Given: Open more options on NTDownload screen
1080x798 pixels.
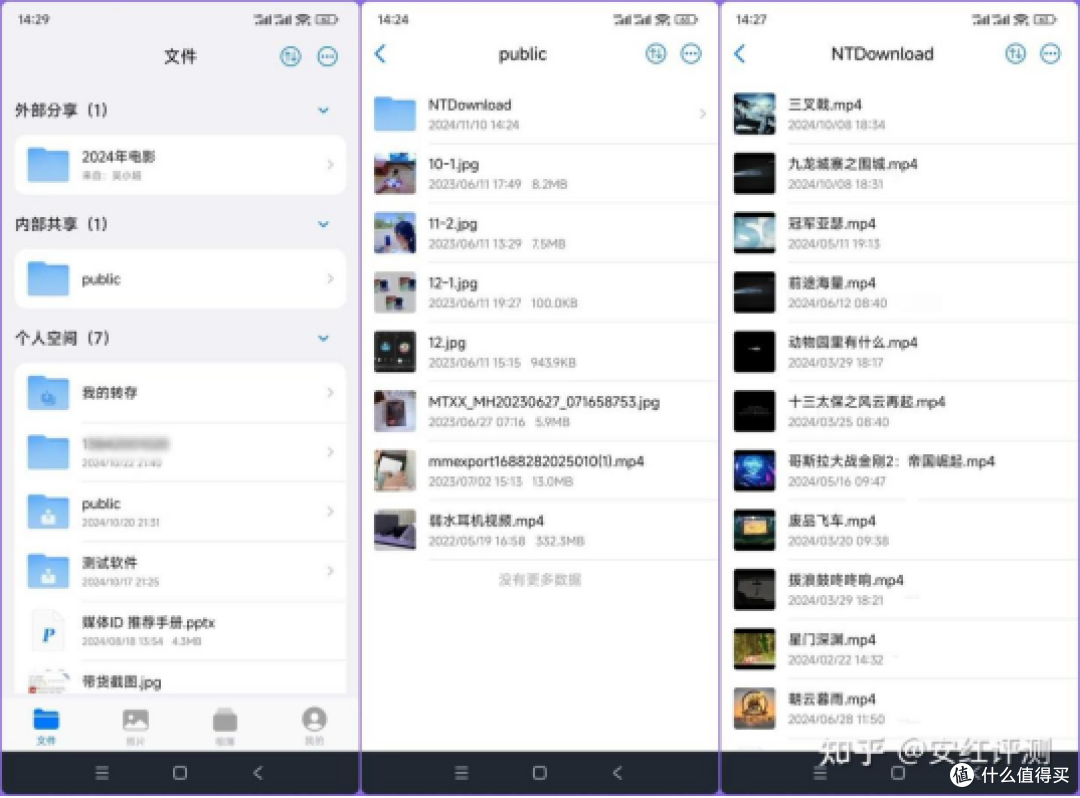Looking at the screenshot, I should coord(1050,54).
